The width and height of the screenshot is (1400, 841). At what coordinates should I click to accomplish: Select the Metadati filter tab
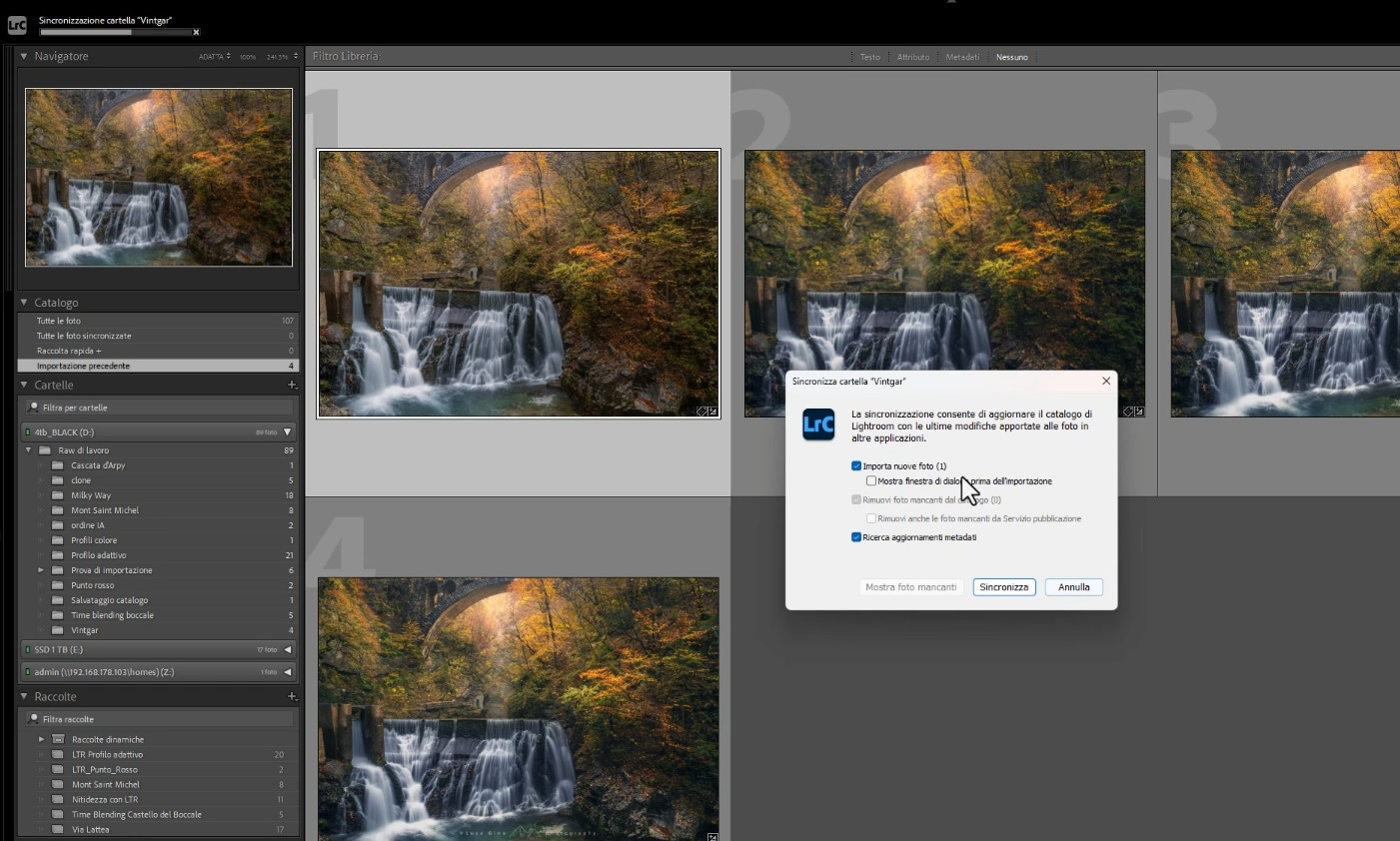[961, 57]
